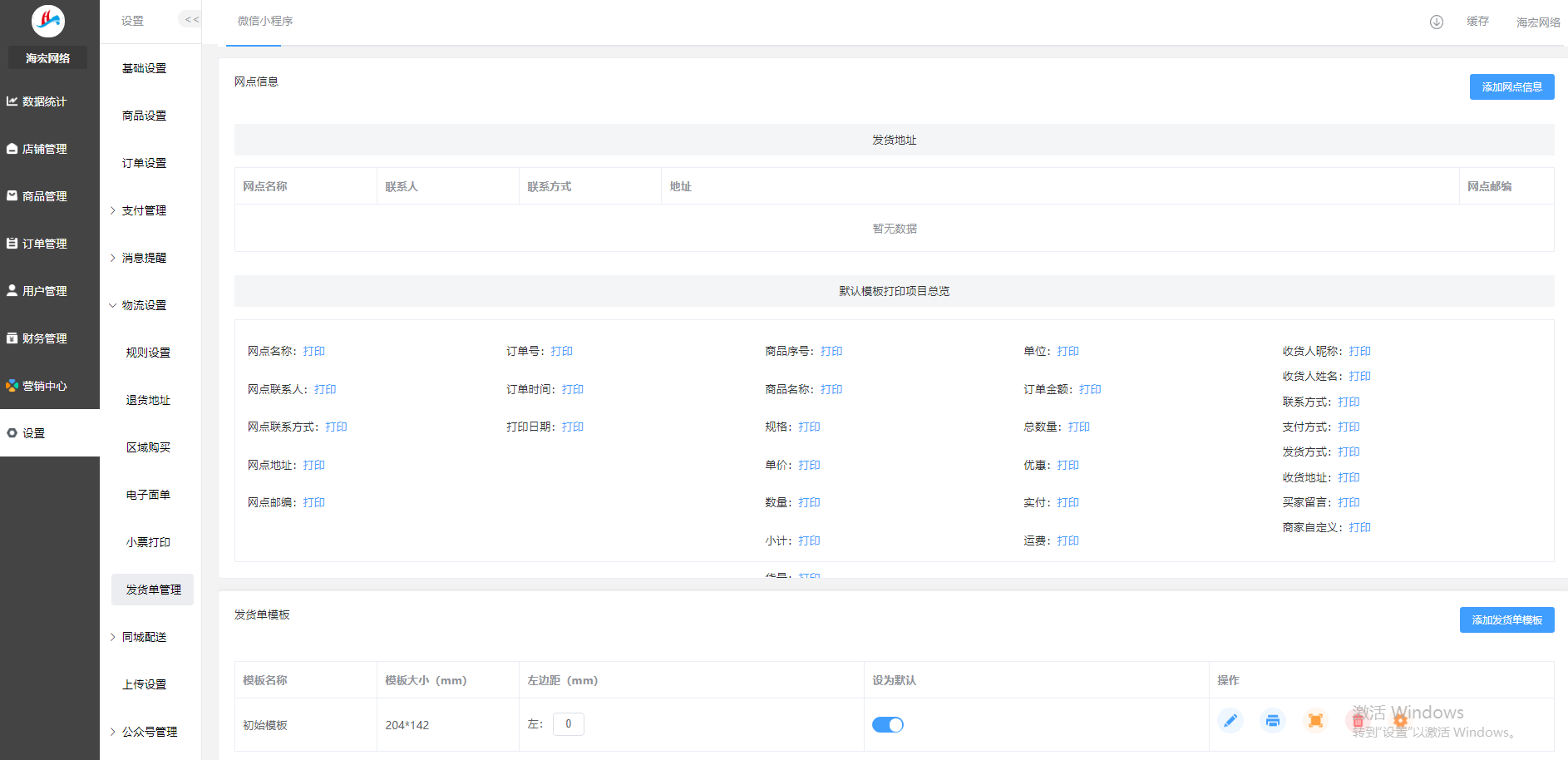Toggle 打印 for 规格
1568x760 pixels.
point(809,427)
